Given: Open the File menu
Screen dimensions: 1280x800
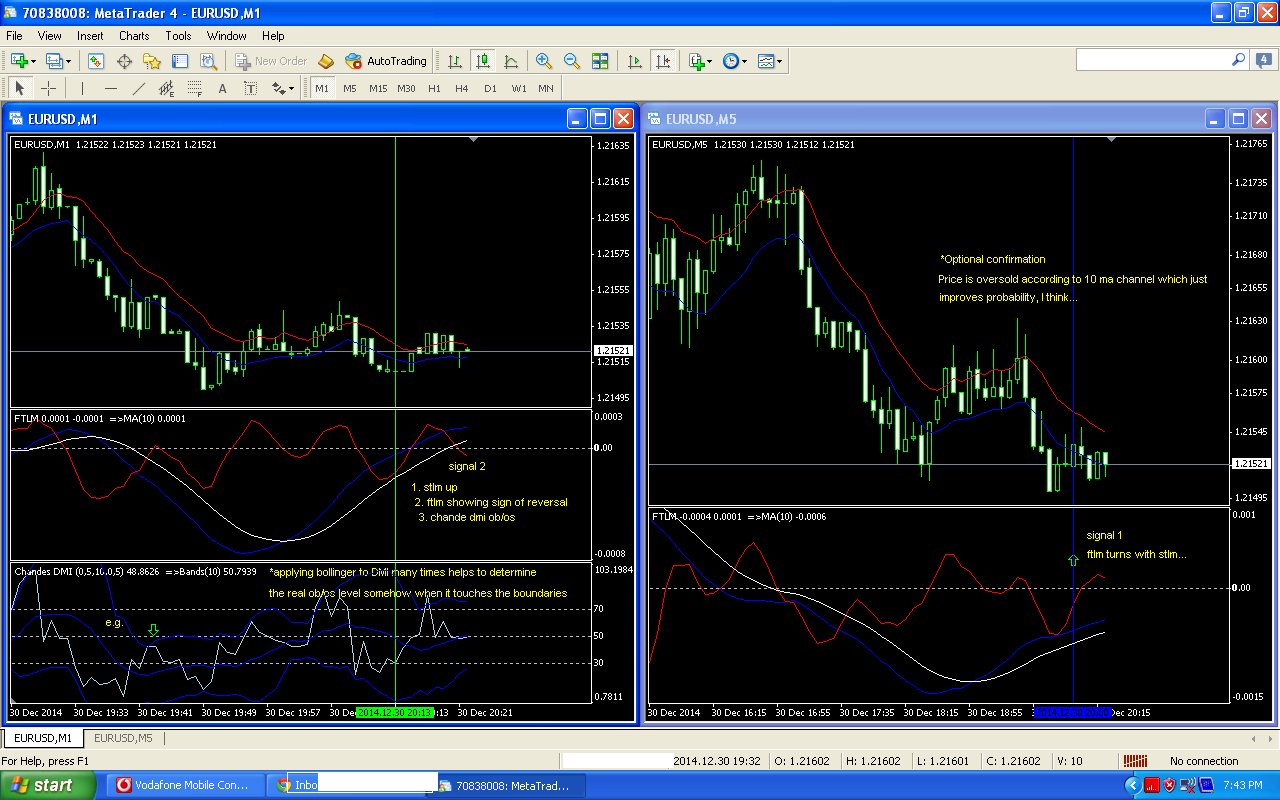Looking at the screenshot, I should click(14, 35).
